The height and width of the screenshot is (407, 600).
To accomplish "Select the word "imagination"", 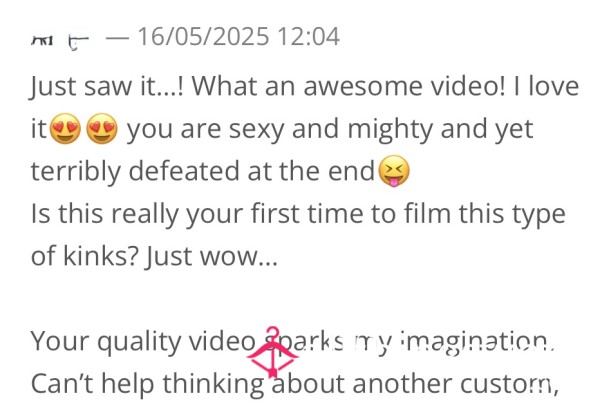I will tap(477, 342).
